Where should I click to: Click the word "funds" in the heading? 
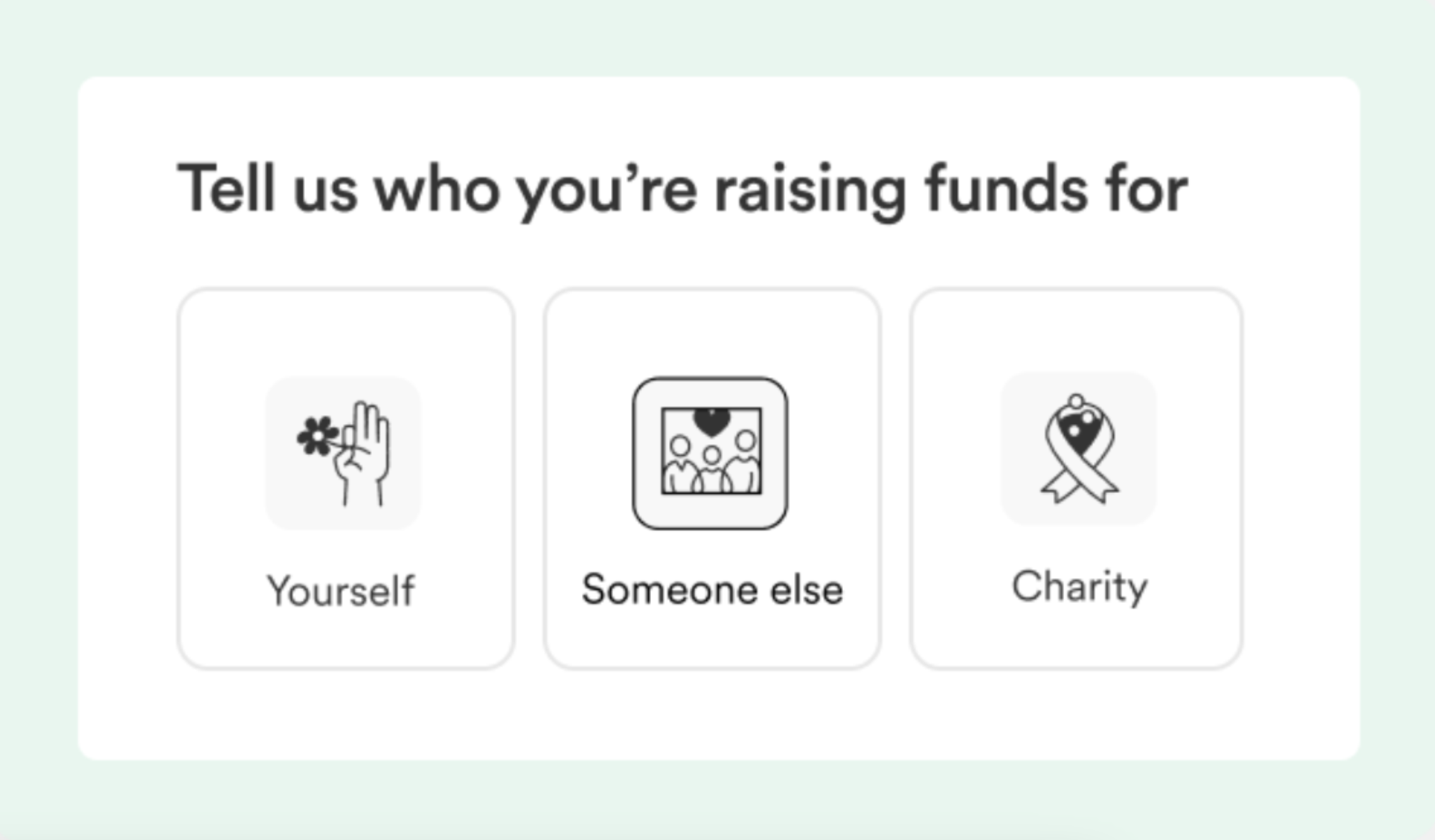(1006, 189)
